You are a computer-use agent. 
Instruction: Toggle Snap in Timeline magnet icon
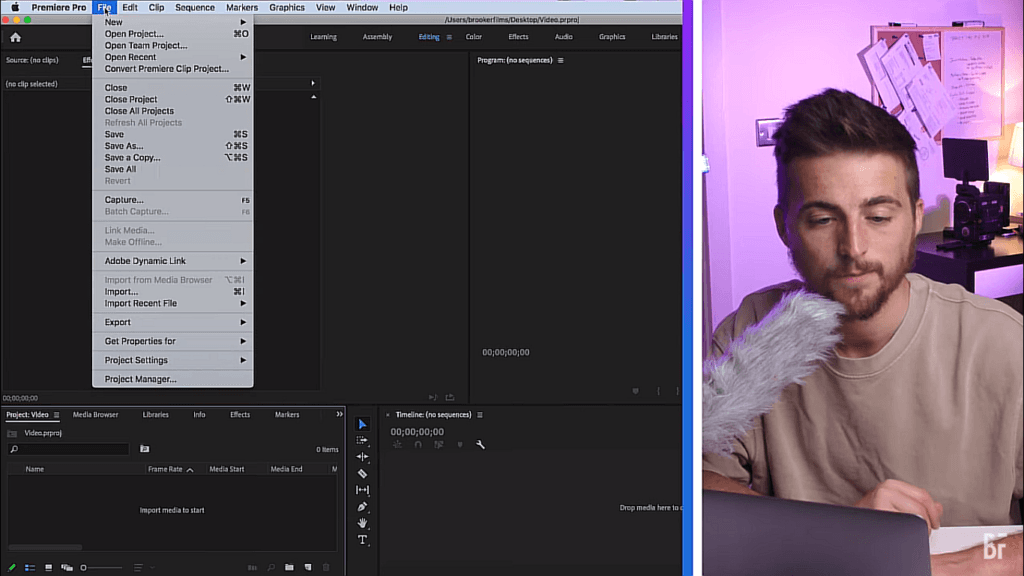point(418,445)
